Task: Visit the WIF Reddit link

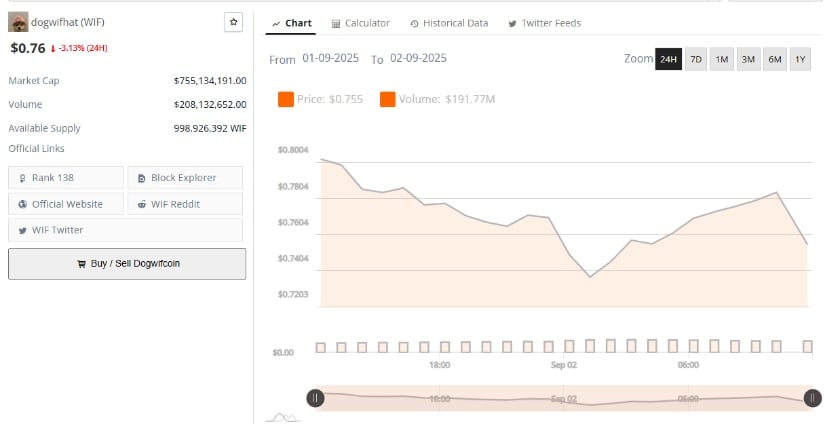Action: [x=185, y=204]
